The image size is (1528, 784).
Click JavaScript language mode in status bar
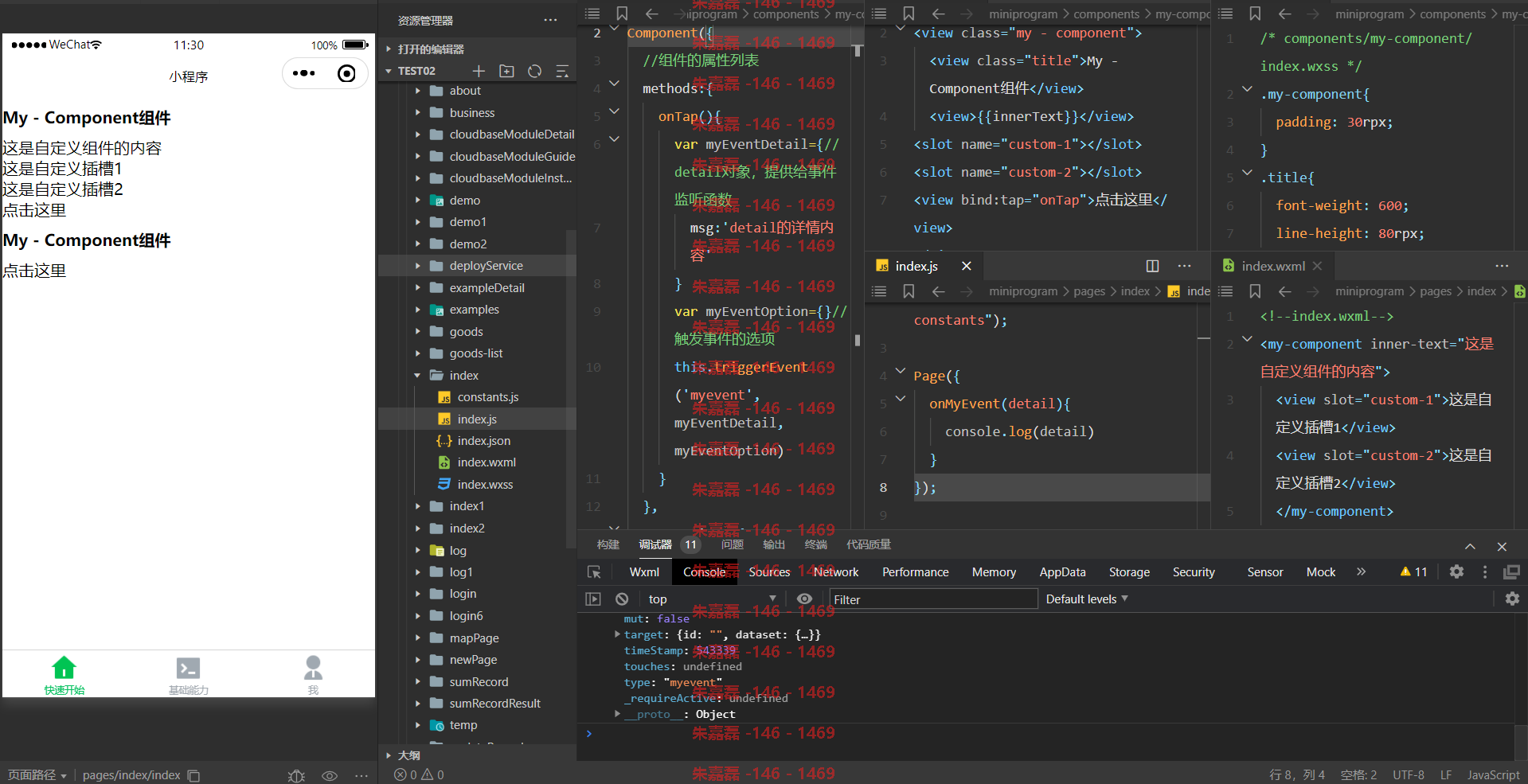[1493, 774]
